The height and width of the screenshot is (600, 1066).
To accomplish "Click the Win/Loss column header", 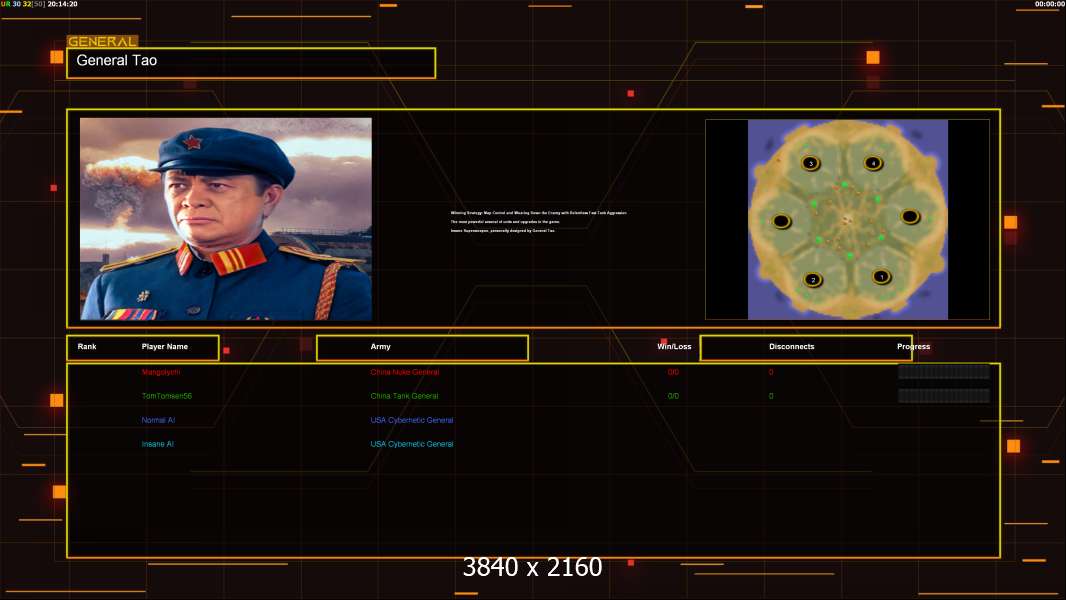I will point(674,347).
